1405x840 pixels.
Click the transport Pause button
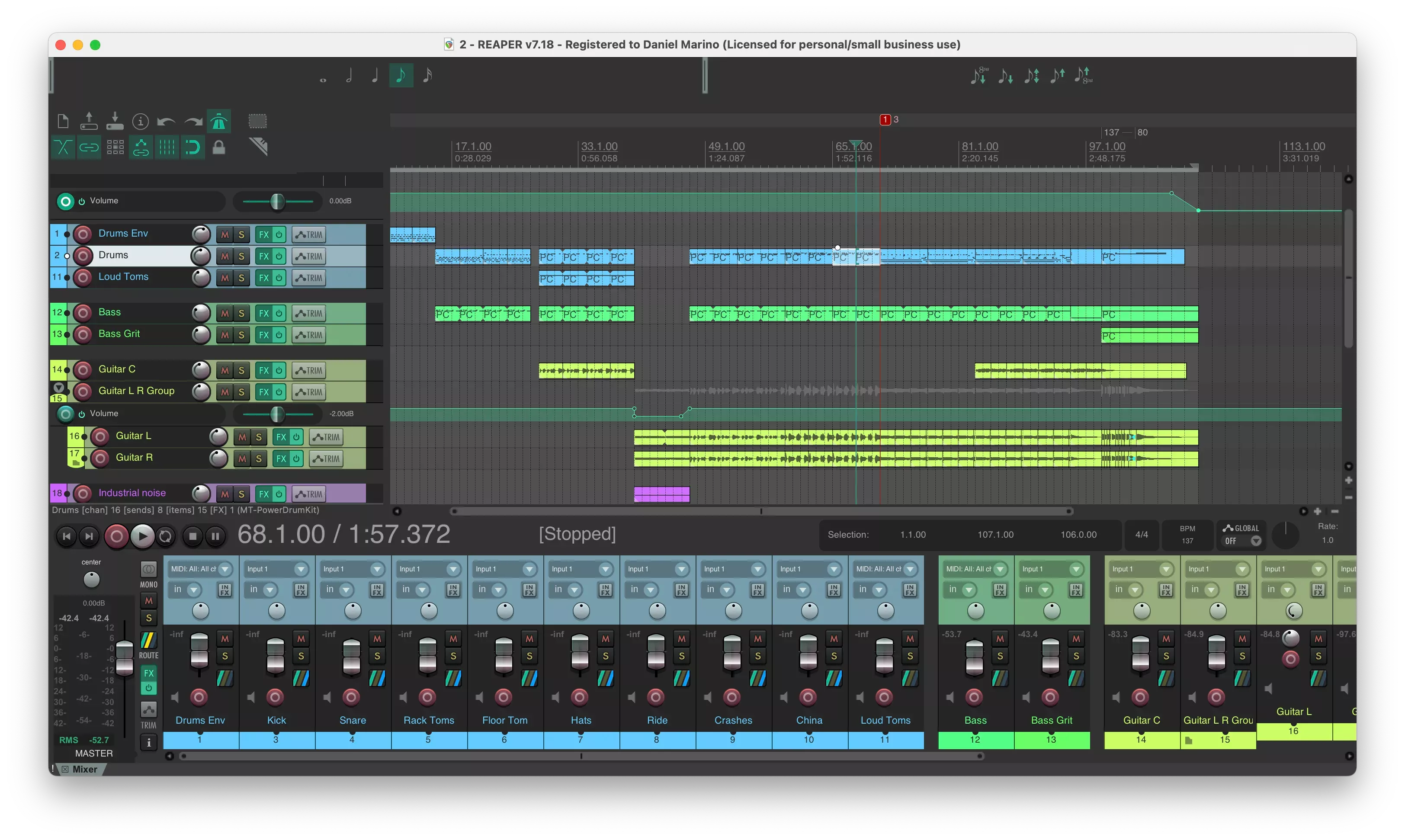click(x=215, y=536)
